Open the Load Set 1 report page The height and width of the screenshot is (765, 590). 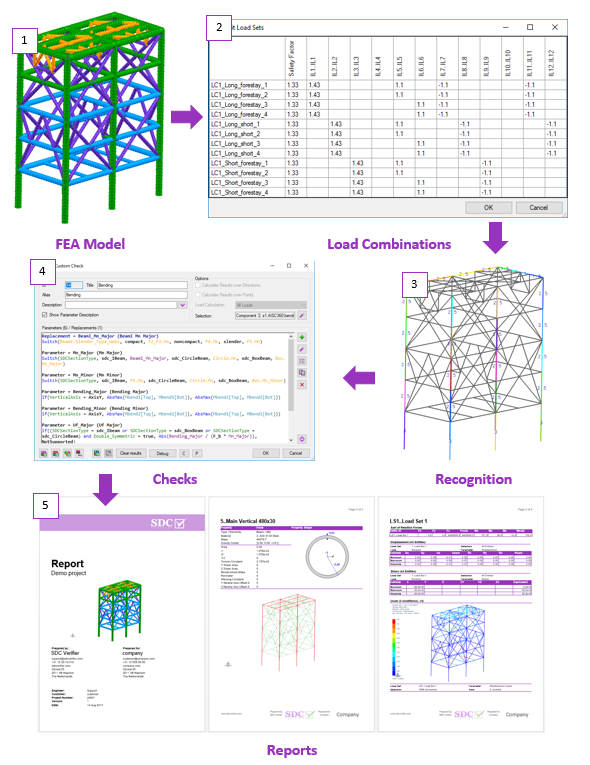pyautogui.click(x=461, y=614)
